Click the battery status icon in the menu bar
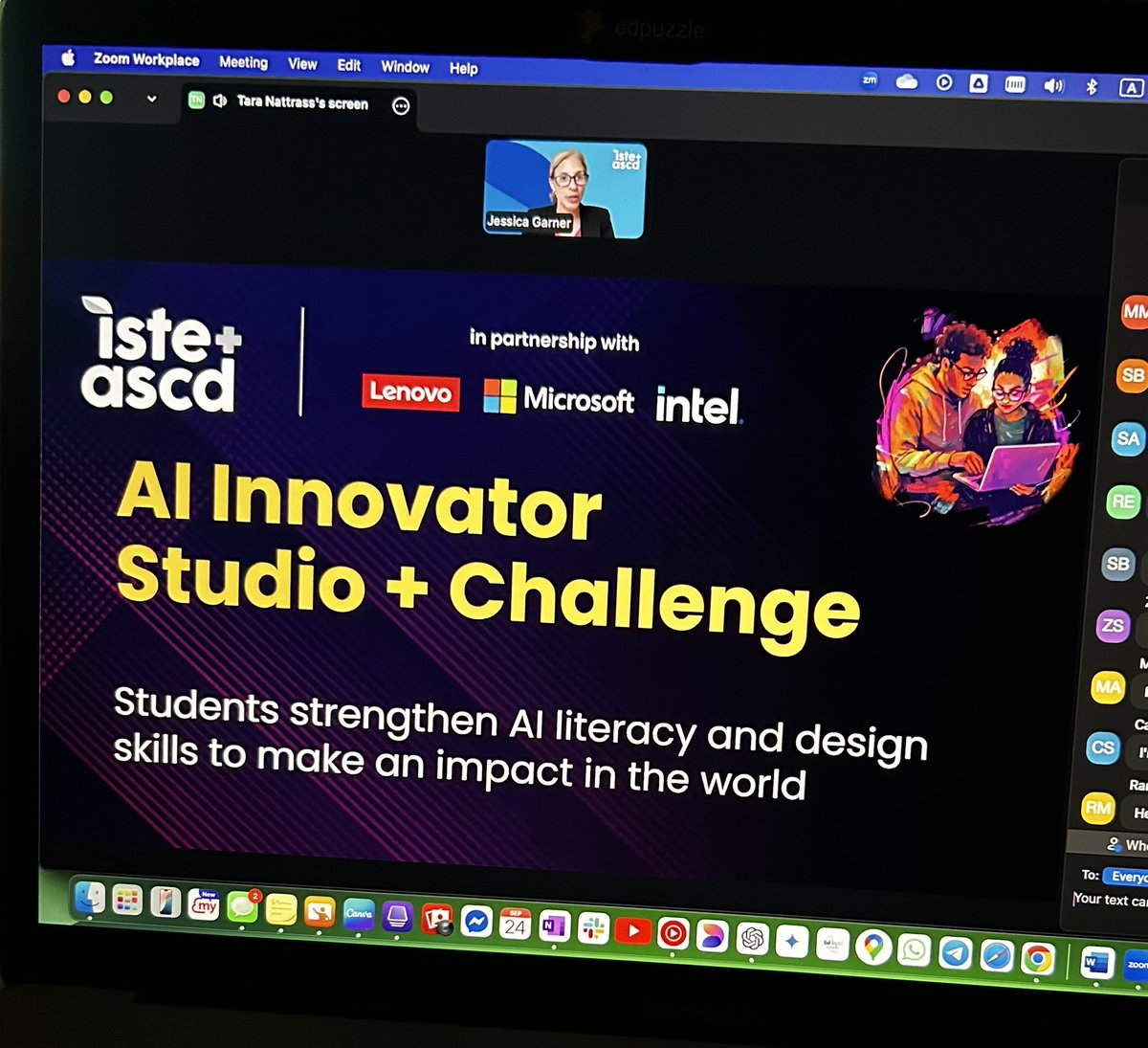1148x1048 pixels. coord(1015,85)
